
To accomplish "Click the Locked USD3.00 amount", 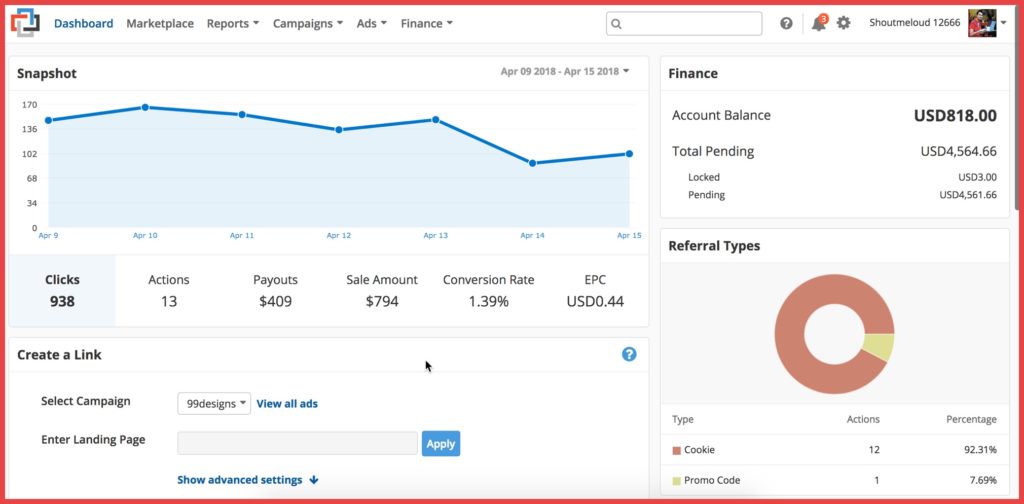I will point(978,177).
